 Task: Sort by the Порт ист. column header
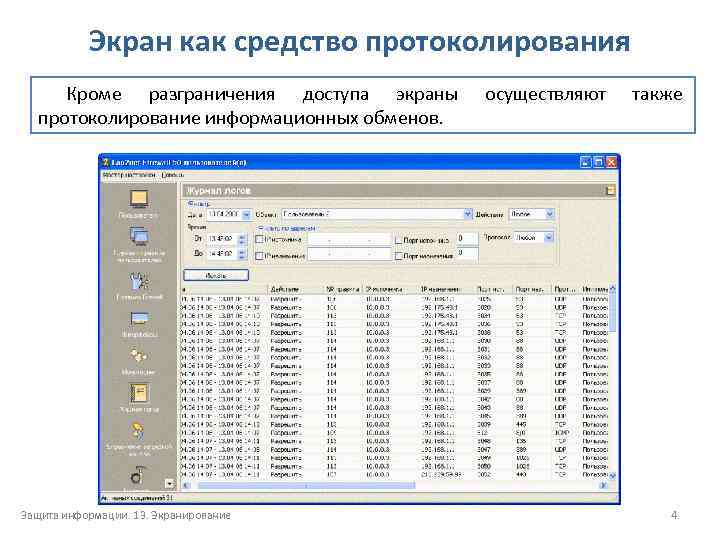(x=494, y=289)
